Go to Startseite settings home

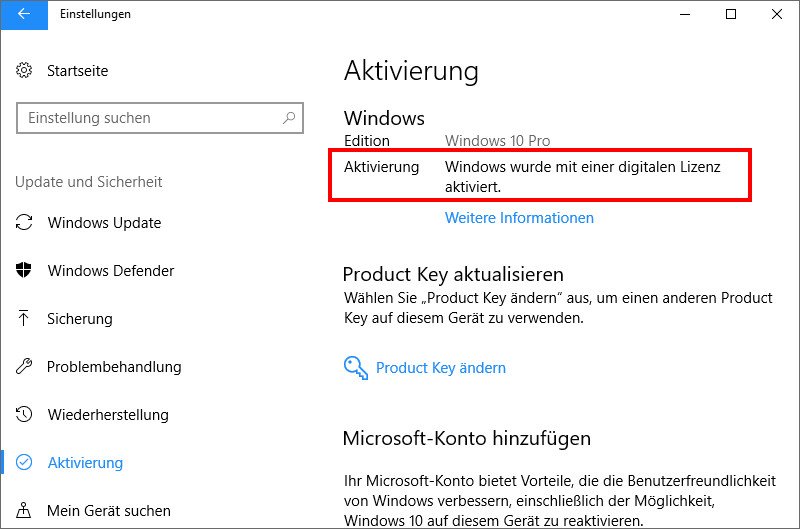pos(78,71)
